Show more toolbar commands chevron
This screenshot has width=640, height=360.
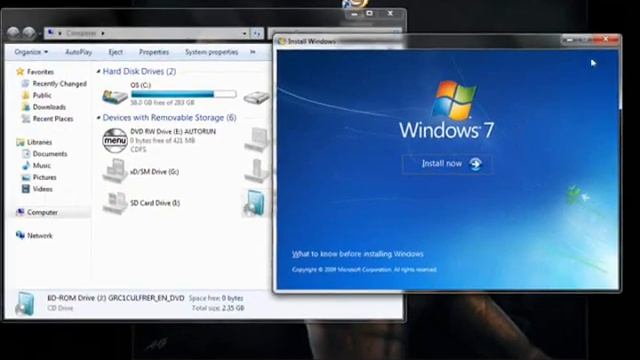click(253, 52)
